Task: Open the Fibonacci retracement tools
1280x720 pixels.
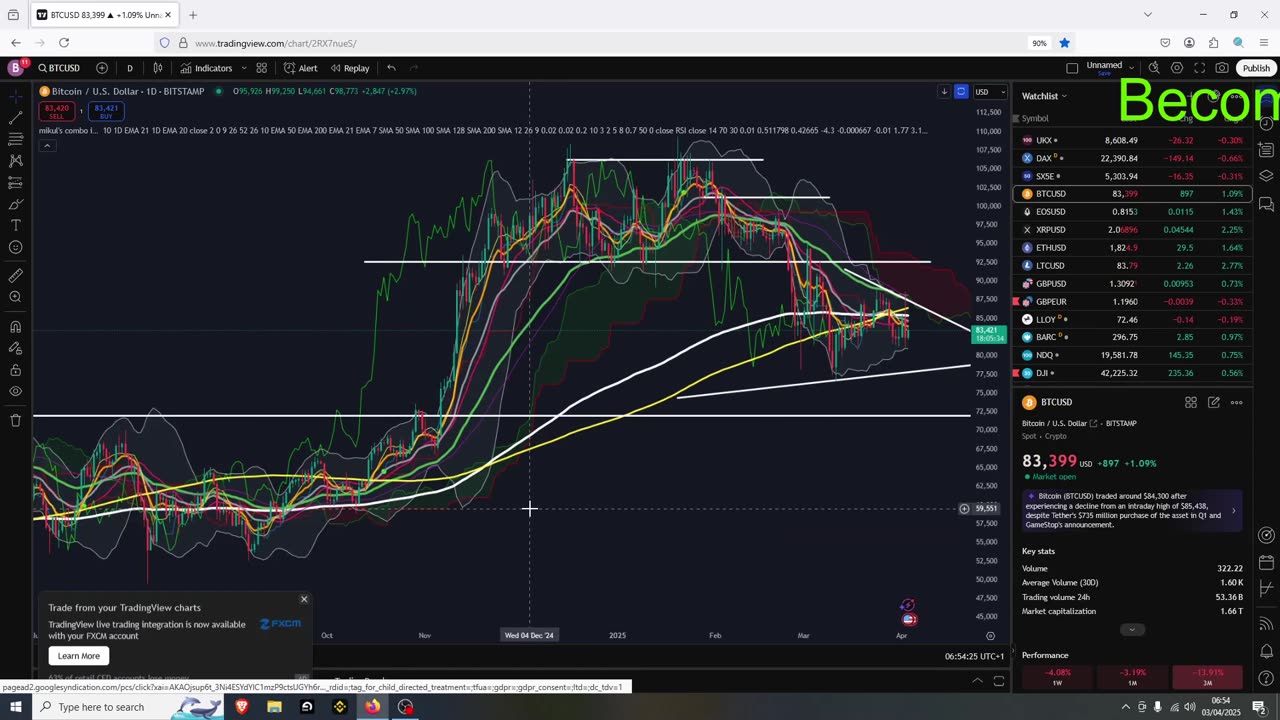Action: [x=15, y=139]
